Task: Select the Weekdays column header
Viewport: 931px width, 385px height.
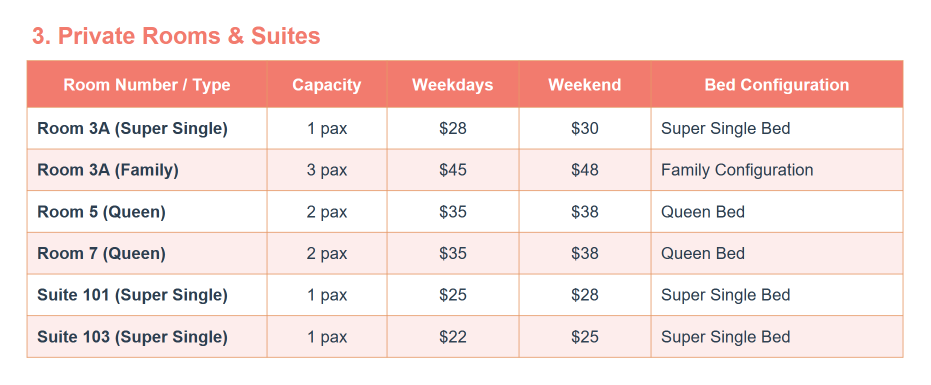Action: click(452, 84)
